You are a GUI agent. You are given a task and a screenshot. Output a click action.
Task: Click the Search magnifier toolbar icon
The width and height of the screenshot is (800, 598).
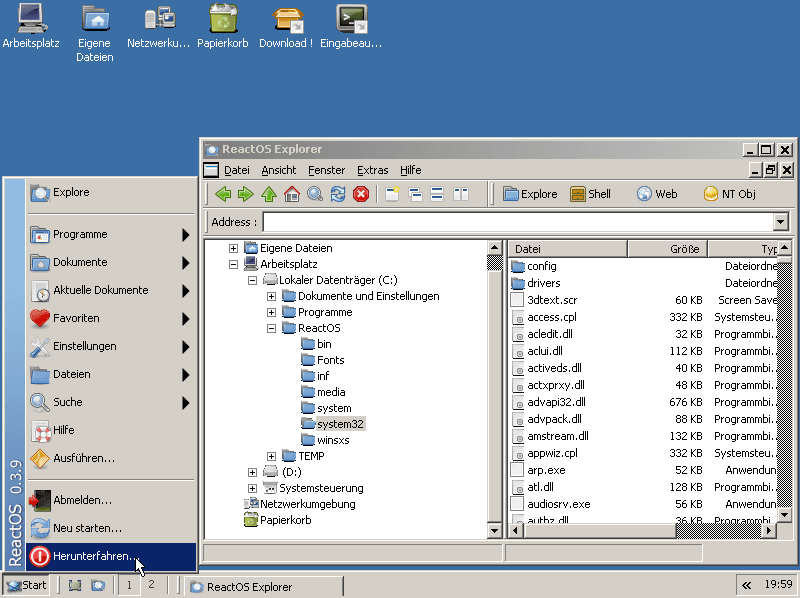314,194
